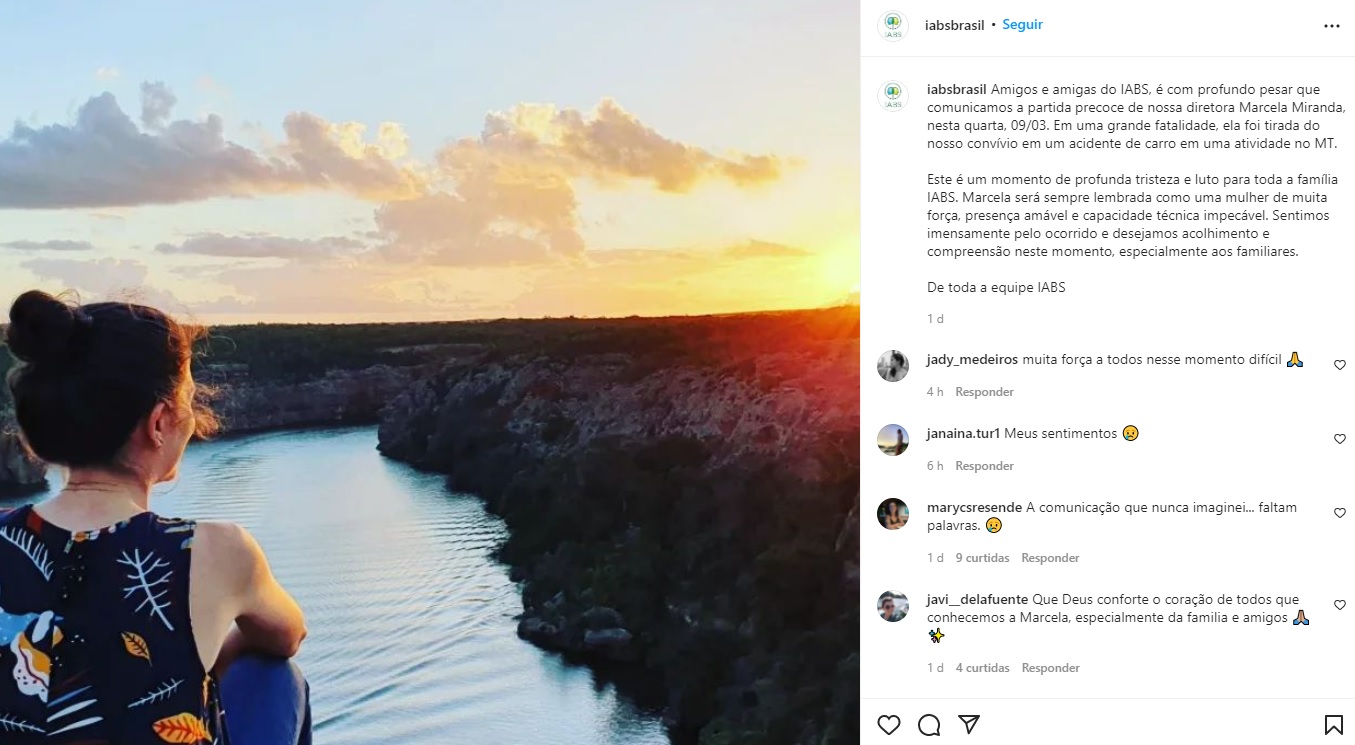
Task: Reply to janaina.tur1's comment
Action: click(x=984, y=466)
